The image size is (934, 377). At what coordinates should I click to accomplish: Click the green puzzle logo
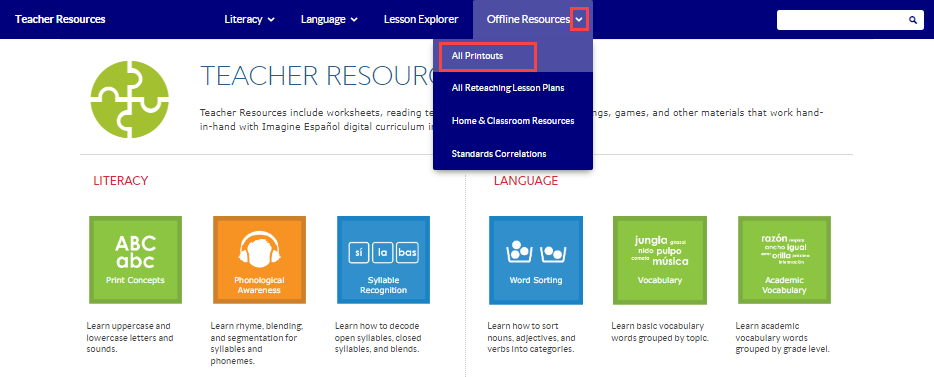pyautogui.click(x=129, y=99)
